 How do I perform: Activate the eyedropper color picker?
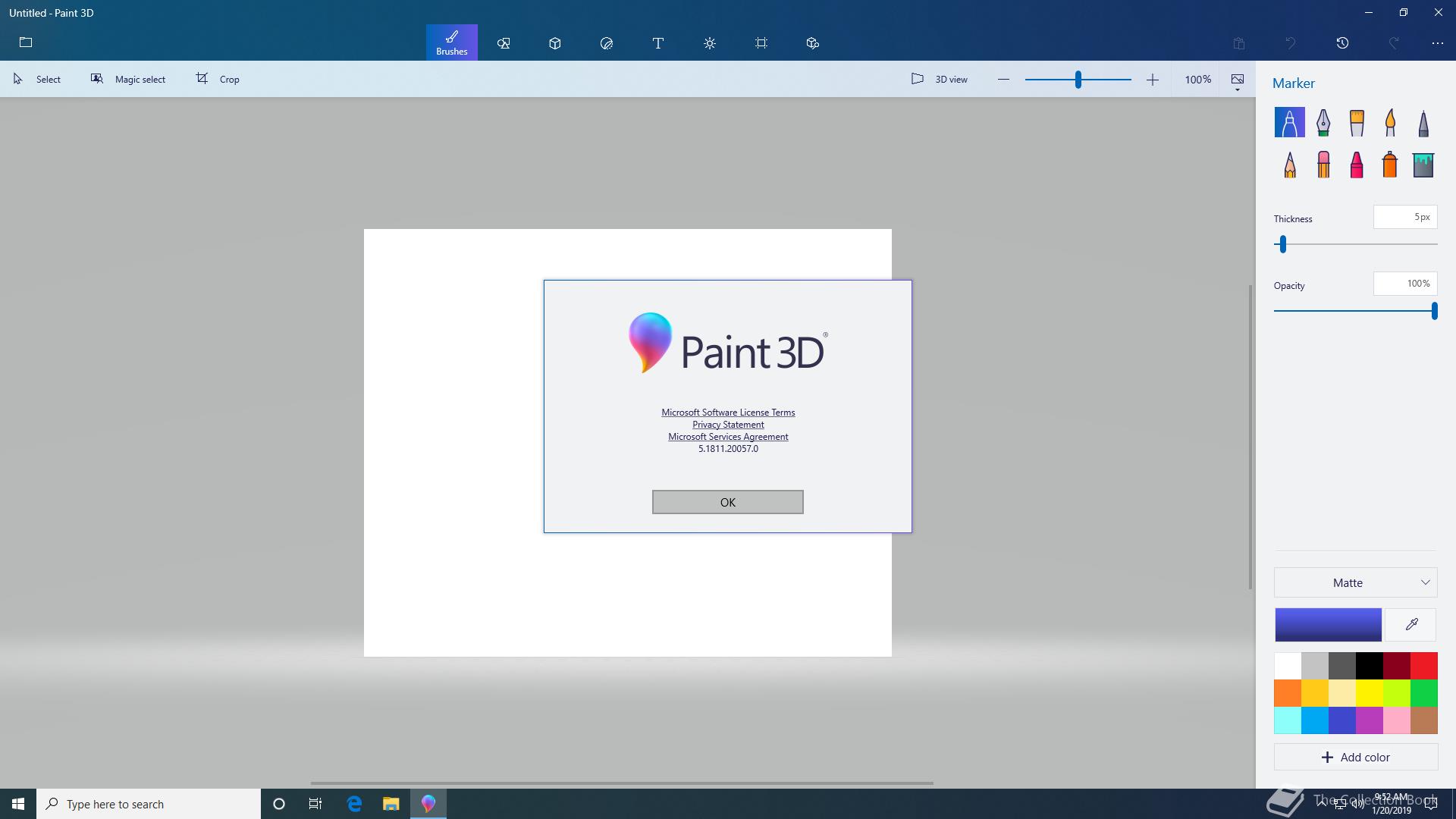(x=1411, y=625)
